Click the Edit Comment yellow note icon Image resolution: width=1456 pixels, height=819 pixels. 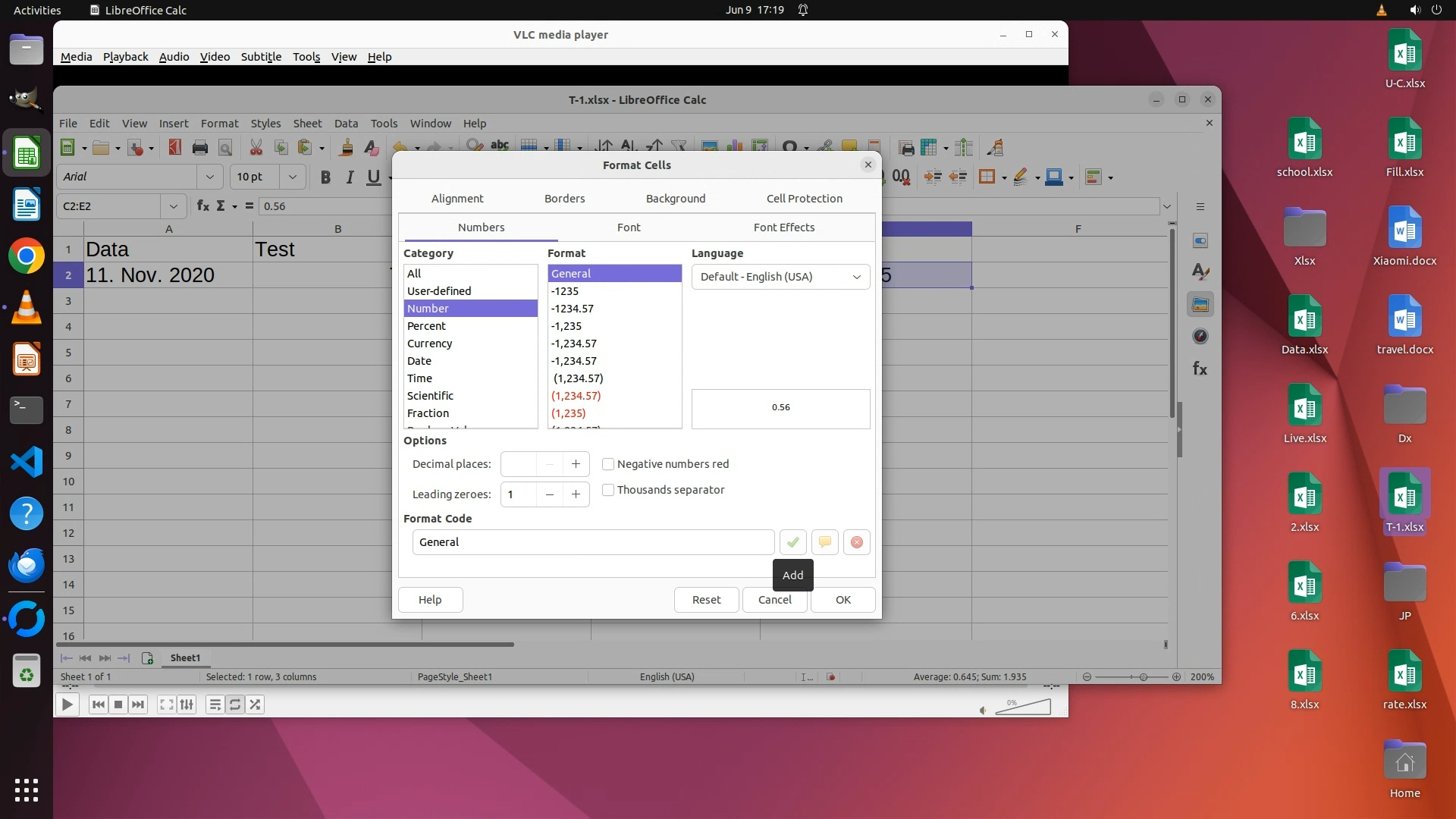[x=824, y=542]
